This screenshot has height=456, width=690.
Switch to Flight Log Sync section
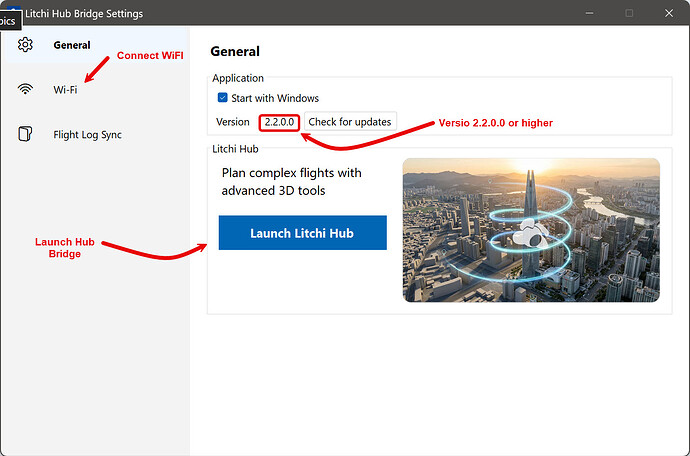pos(97,134)
